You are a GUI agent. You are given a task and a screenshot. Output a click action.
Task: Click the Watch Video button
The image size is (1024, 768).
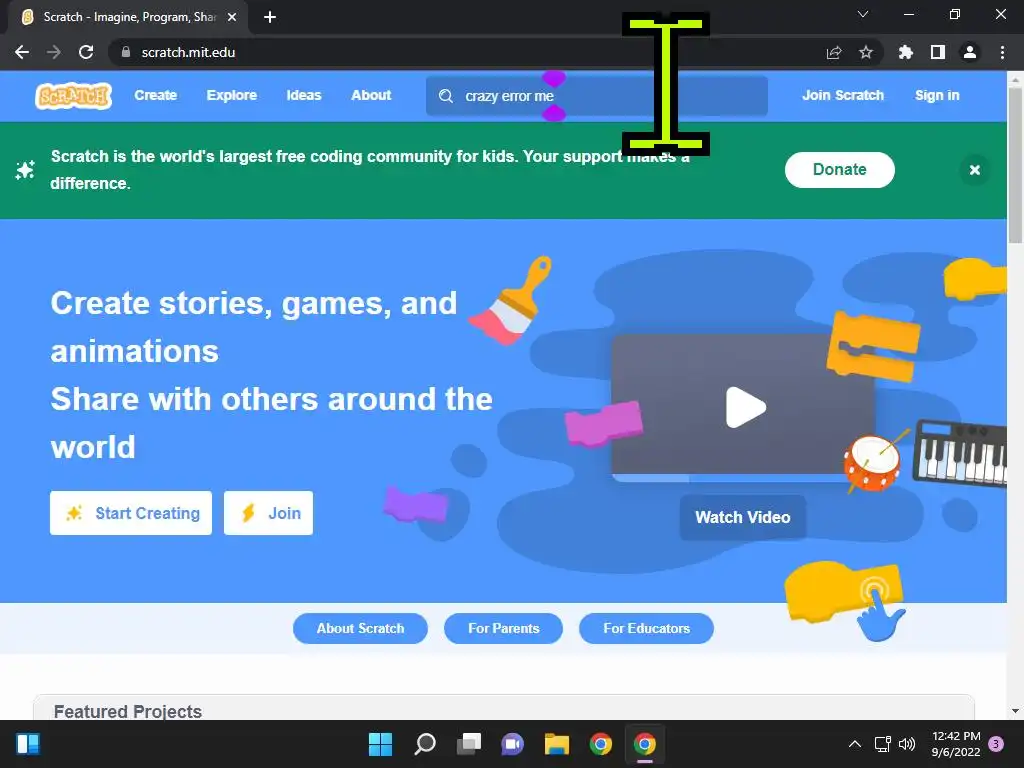[x=743, y=517]
